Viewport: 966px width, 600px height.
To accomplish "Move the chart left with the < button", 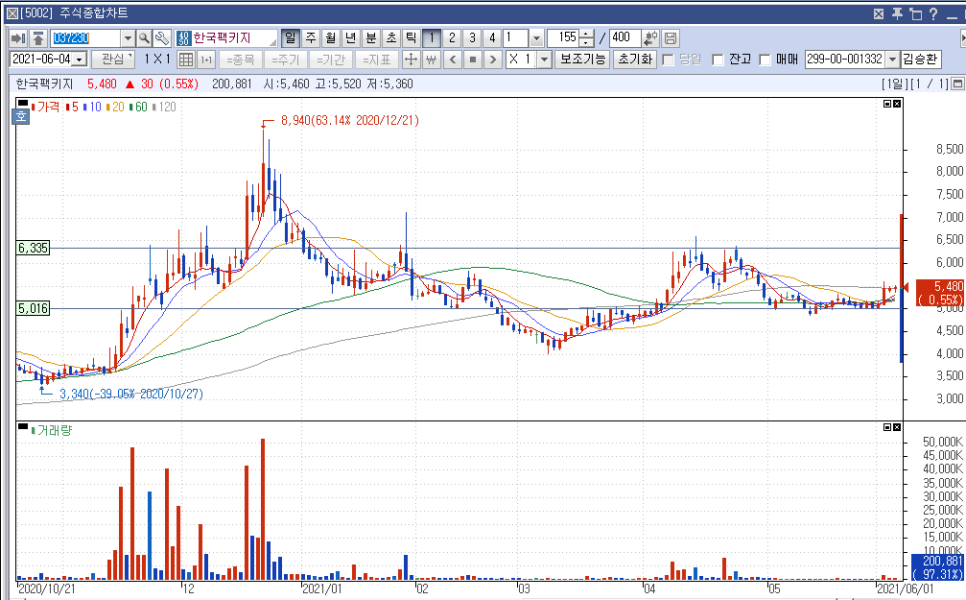I will tap(453, 60).
